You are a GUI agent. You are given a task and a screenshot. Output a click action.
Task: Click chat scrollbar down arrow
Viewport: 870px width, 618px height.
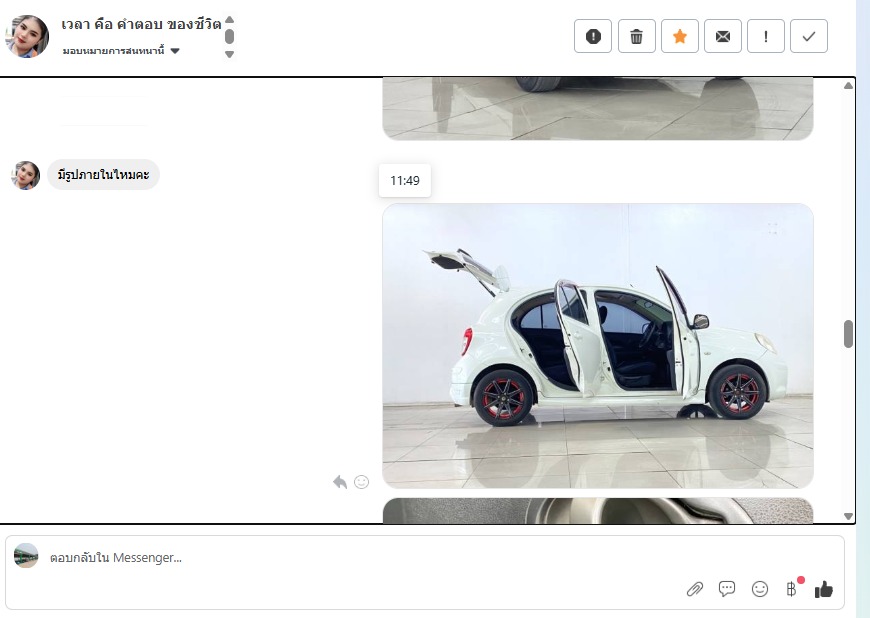[848, 516]
